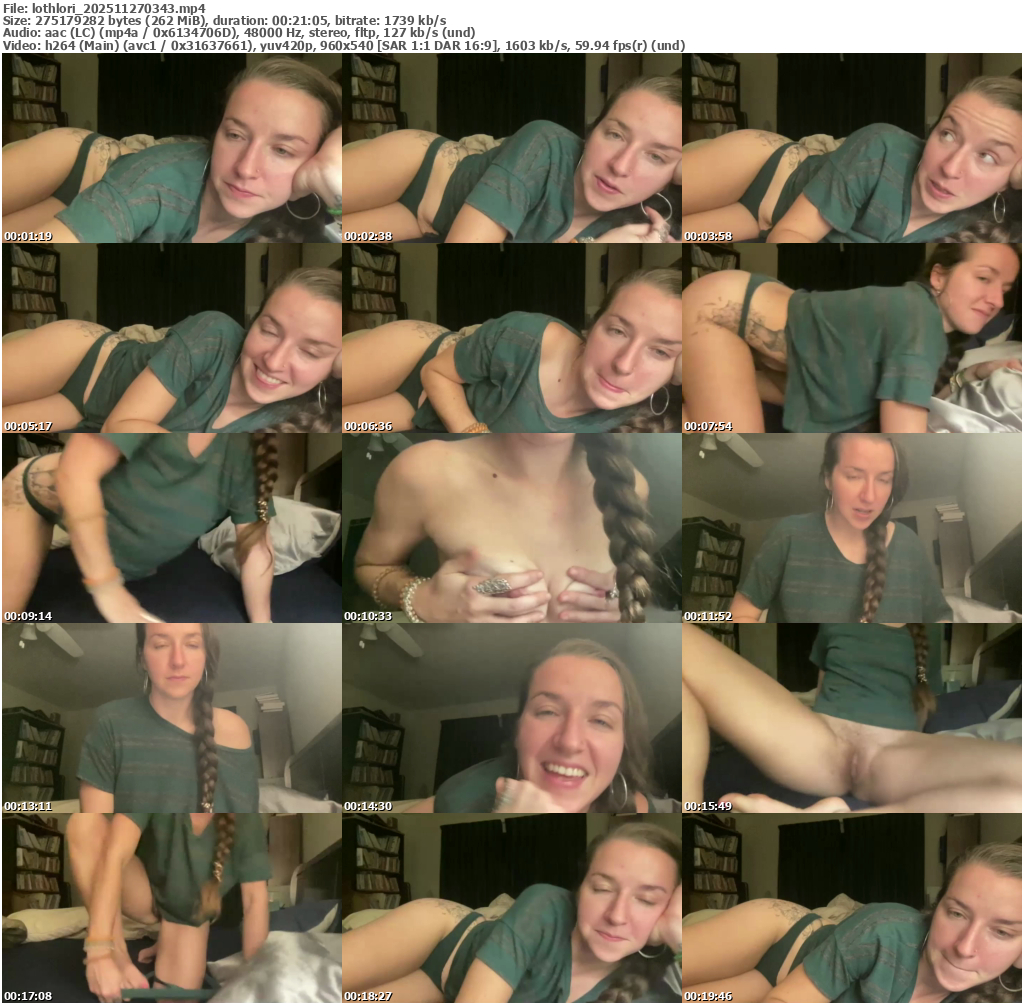The height and width of the screenshot is (1003, 1024).
Task: Click the 00:11:52 timestamp label
Action: (708, 616)
